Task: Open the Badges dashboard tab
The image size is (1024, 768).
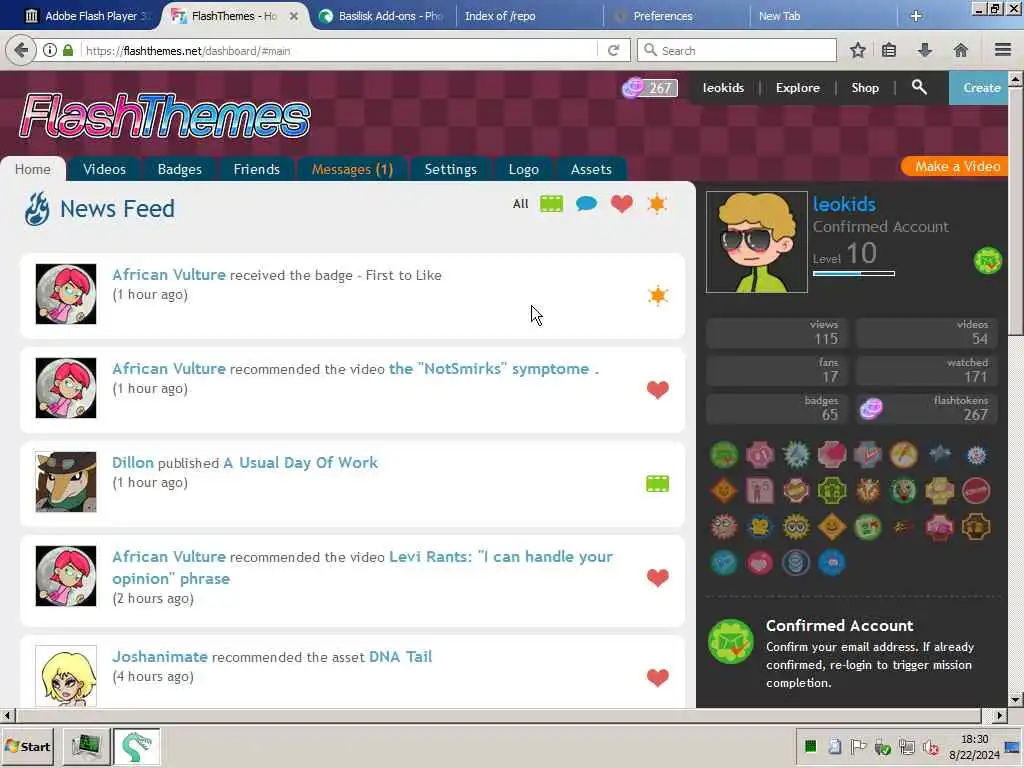Action: 180,169
